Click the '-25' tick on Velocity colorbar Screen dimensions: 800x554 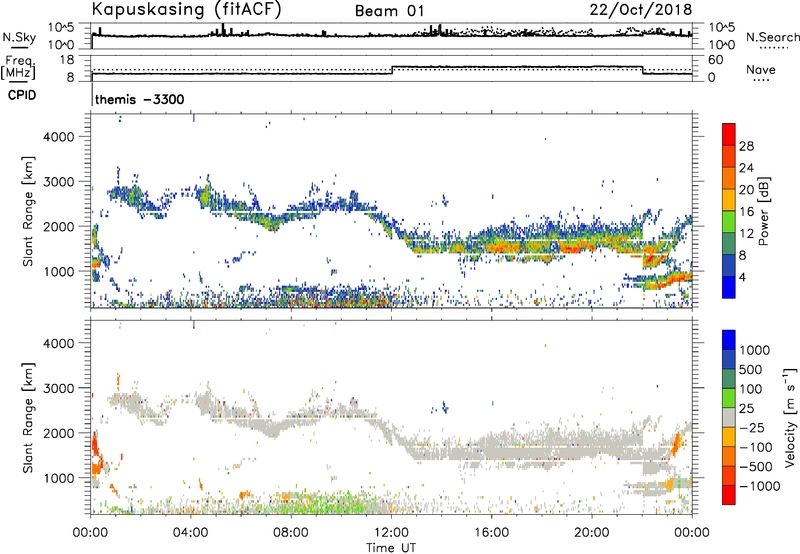752,427
